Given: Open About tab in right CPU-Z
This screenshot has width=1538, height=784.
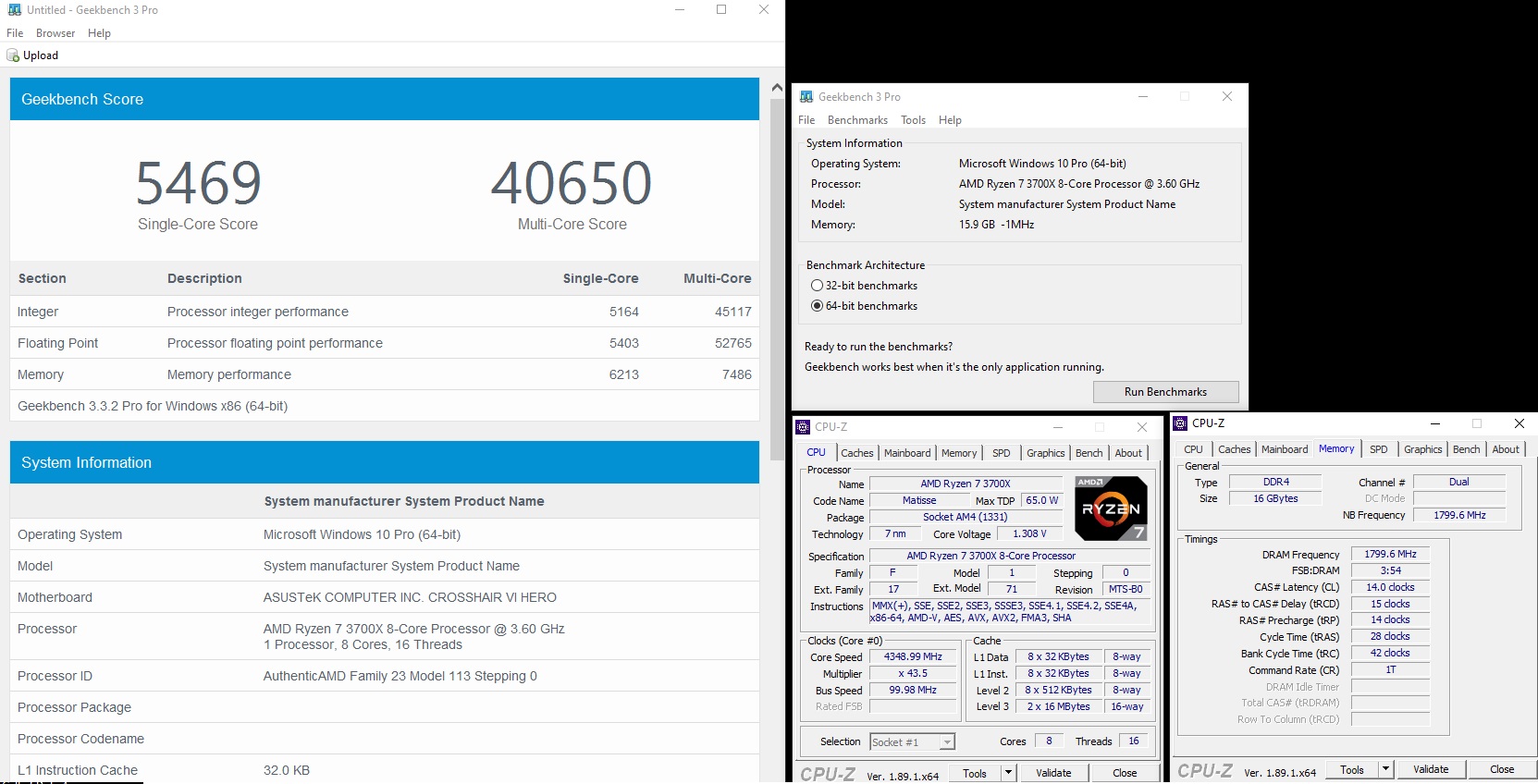Looking at the screenshot, I should pos(1506,449).
